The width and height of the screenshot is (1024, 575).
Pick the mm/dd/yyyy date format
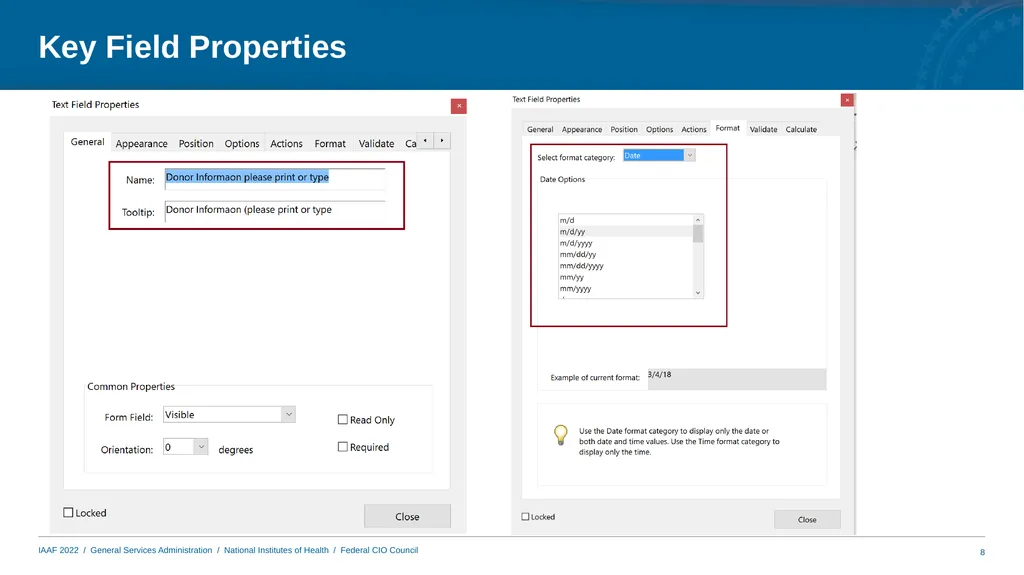(626, 266)
